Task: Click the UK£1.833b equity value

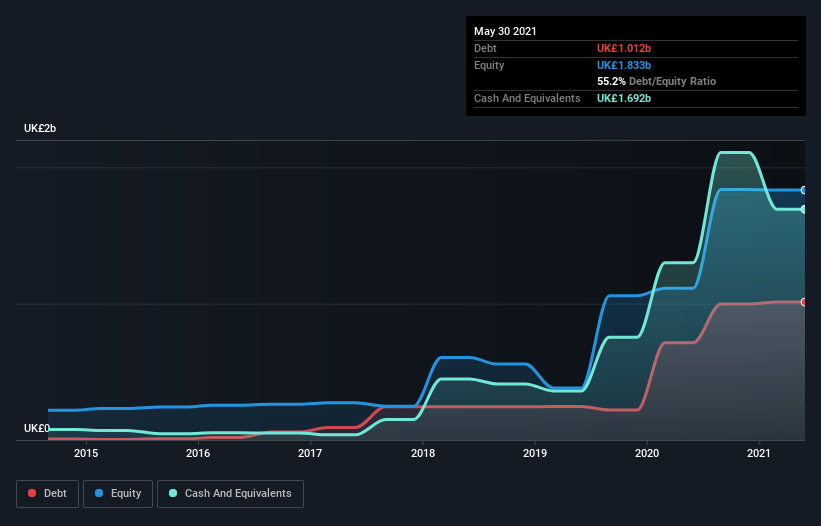Action: (624, 65)
